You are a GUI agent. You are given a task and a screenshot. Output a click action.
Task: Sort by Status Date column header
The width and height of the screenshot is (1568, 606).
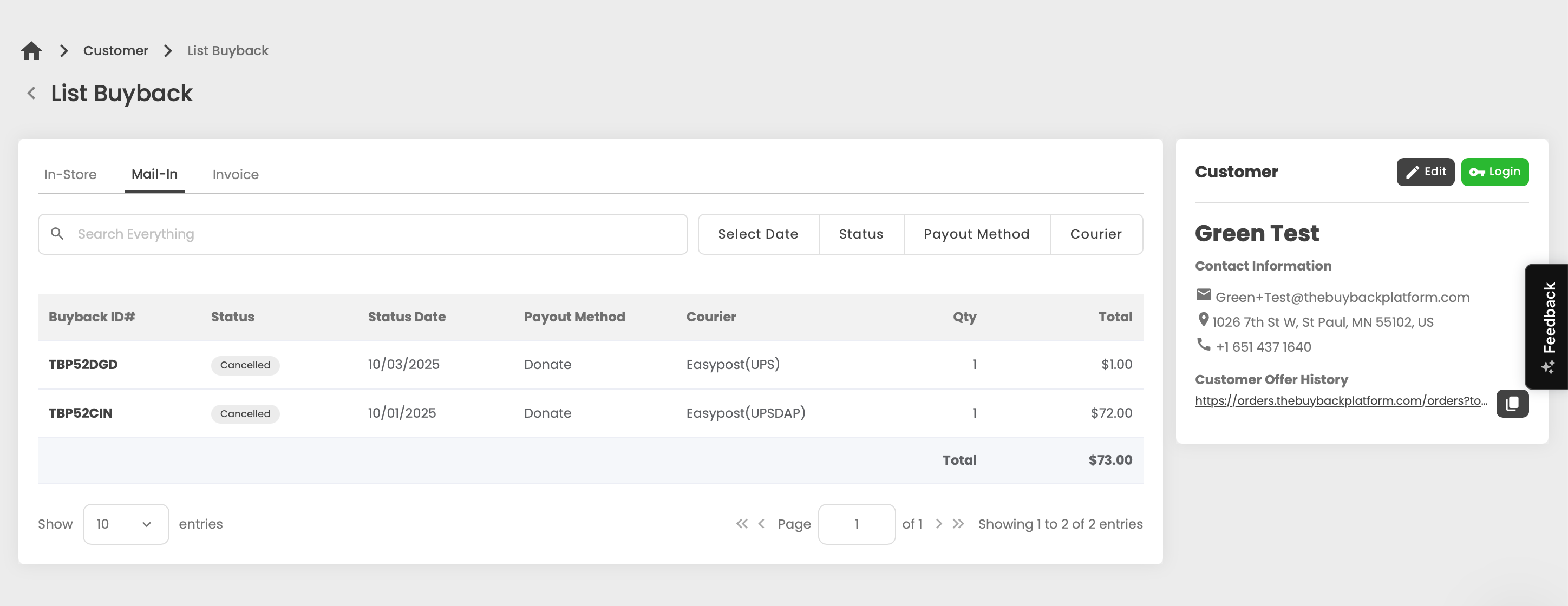click(407, 317)
